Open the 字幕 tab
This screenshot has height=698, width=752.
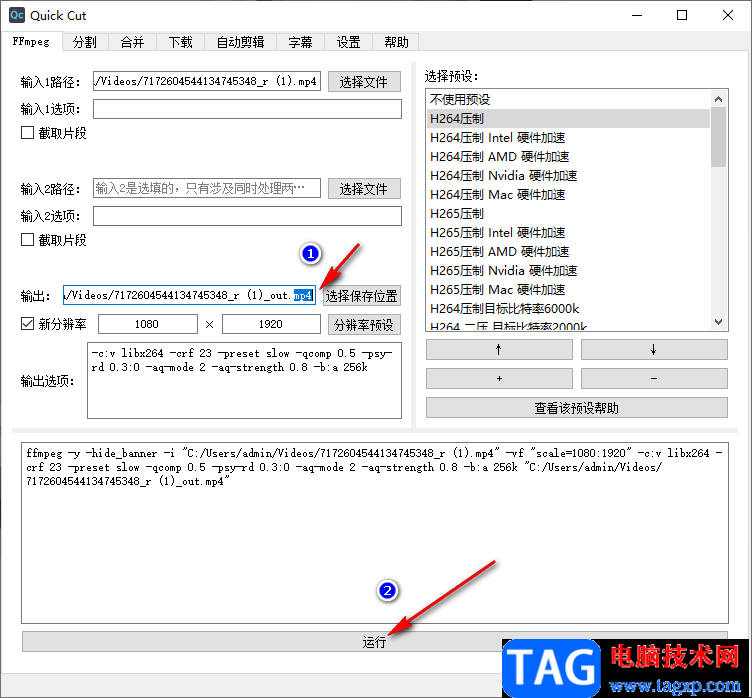[301, 42]
